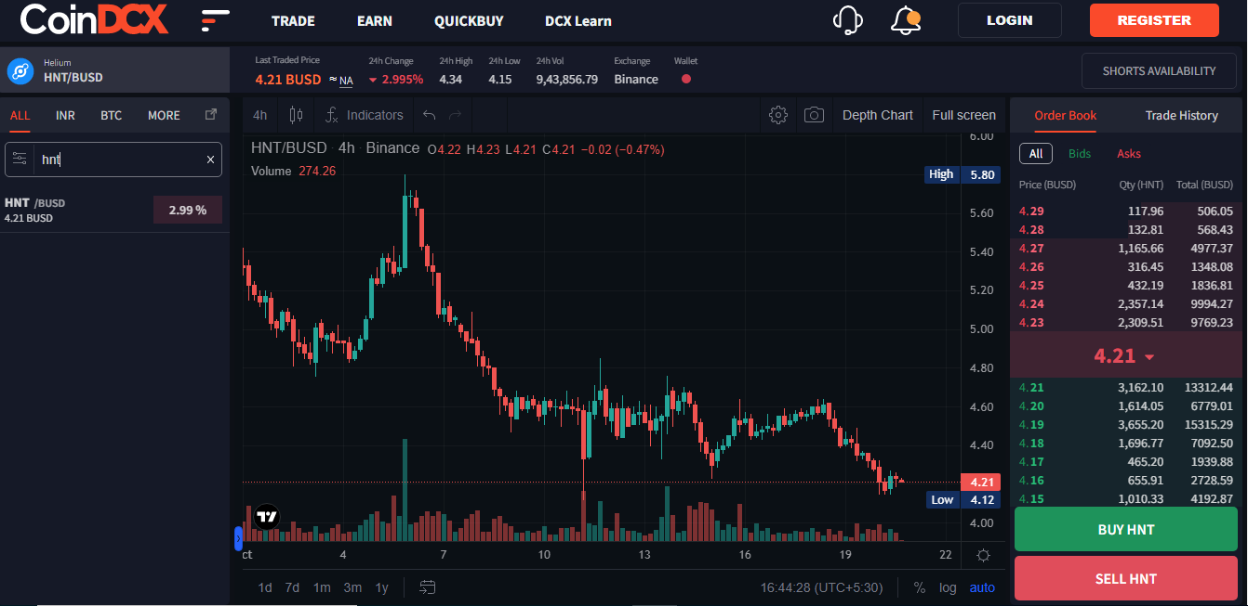Toggle log scale on the chart
The width and height of the screenshot is (1248, 608).
[947, 587]
